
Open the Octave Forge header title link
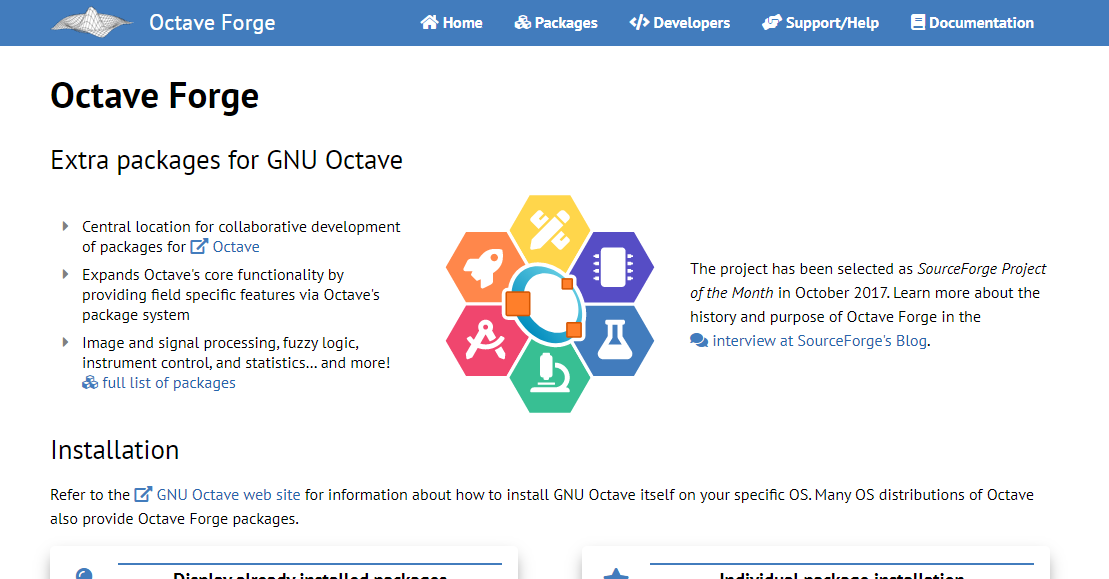click(212, 23)
